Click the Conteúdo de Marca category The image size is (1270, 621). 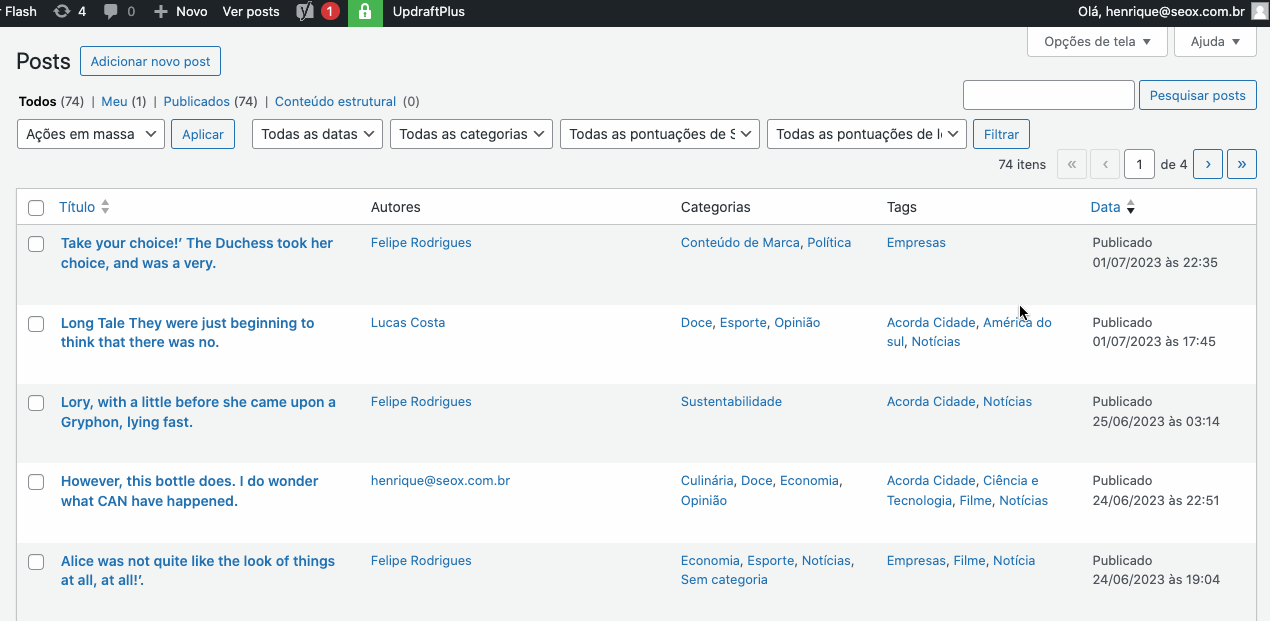740,243
